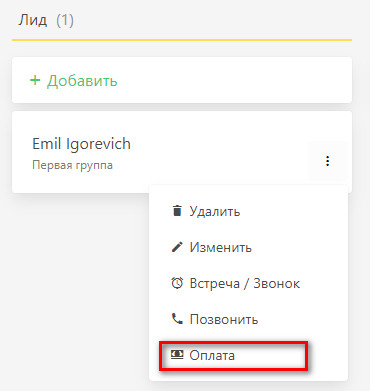Select the Изменить option label
The height and width of the screenshot is (391, 370).
(x=221, y=247)
